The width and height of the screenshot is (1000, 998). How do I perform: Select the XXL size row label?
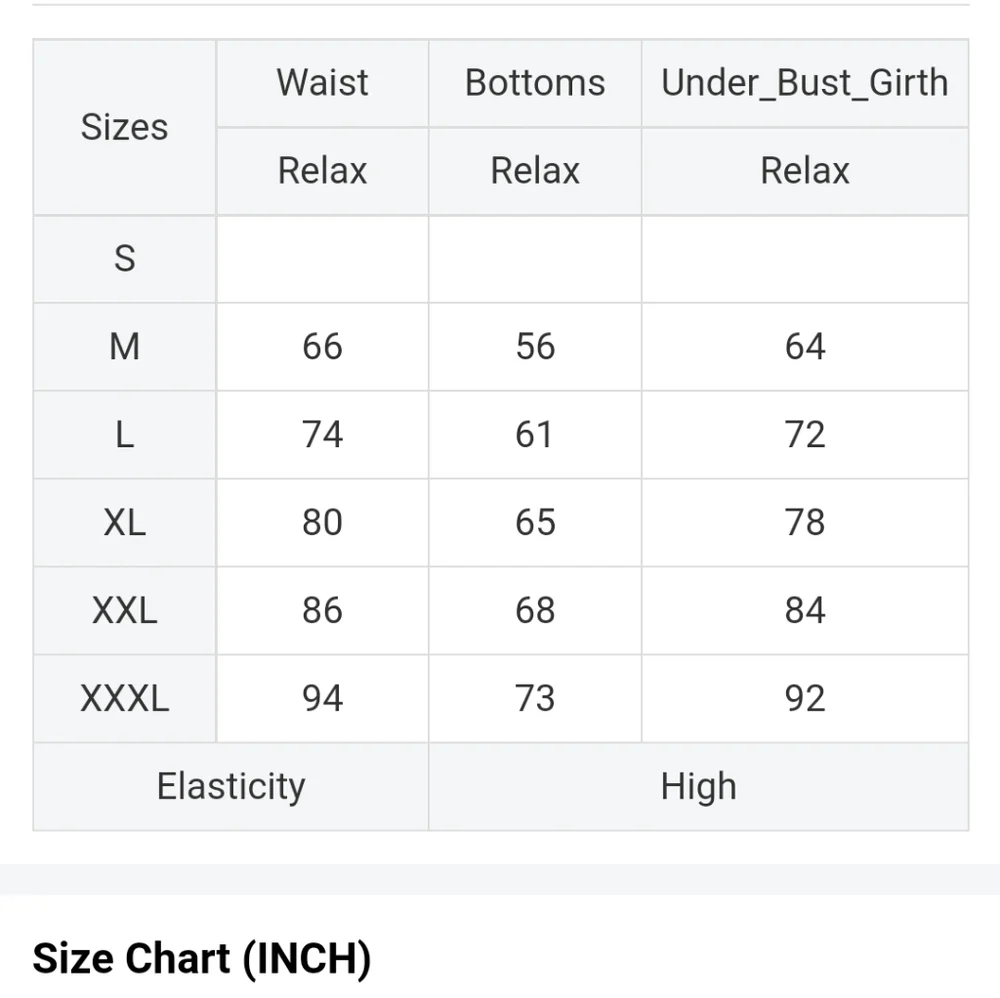pyautogui.click(x=124, y=610)
